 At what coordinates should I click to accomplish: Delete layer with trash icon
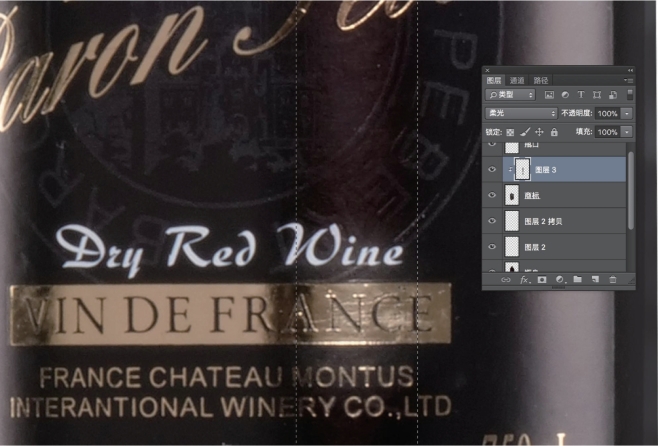[613, 279]
